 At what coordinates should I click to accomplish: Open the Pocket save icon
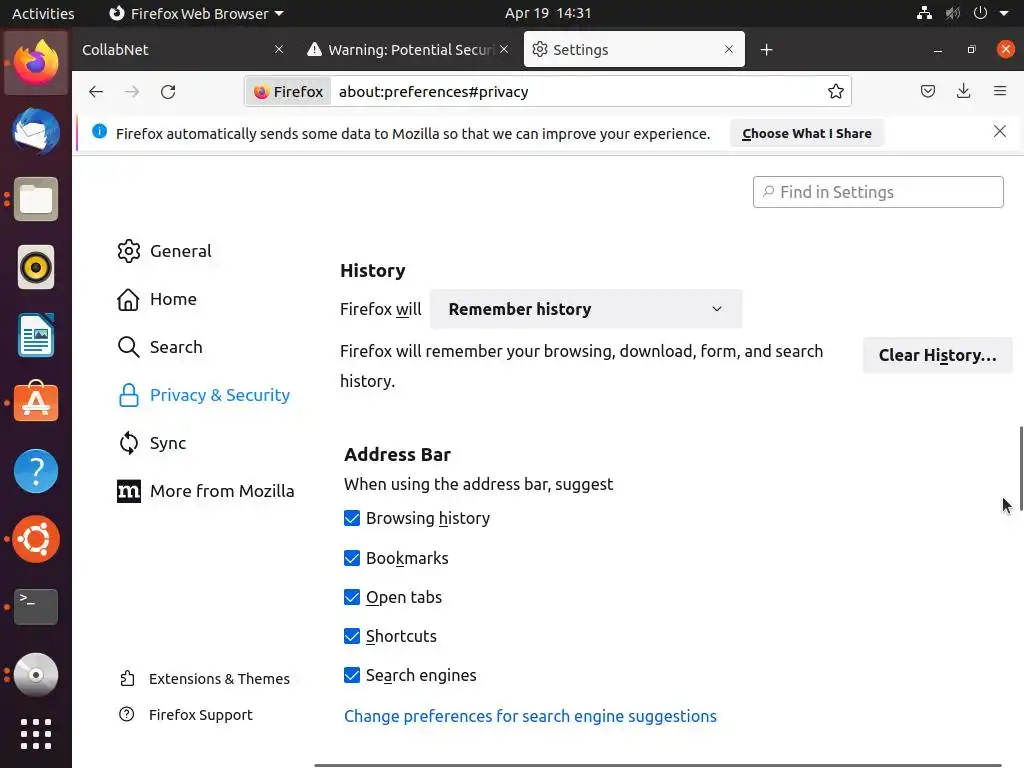click(928, 92)
